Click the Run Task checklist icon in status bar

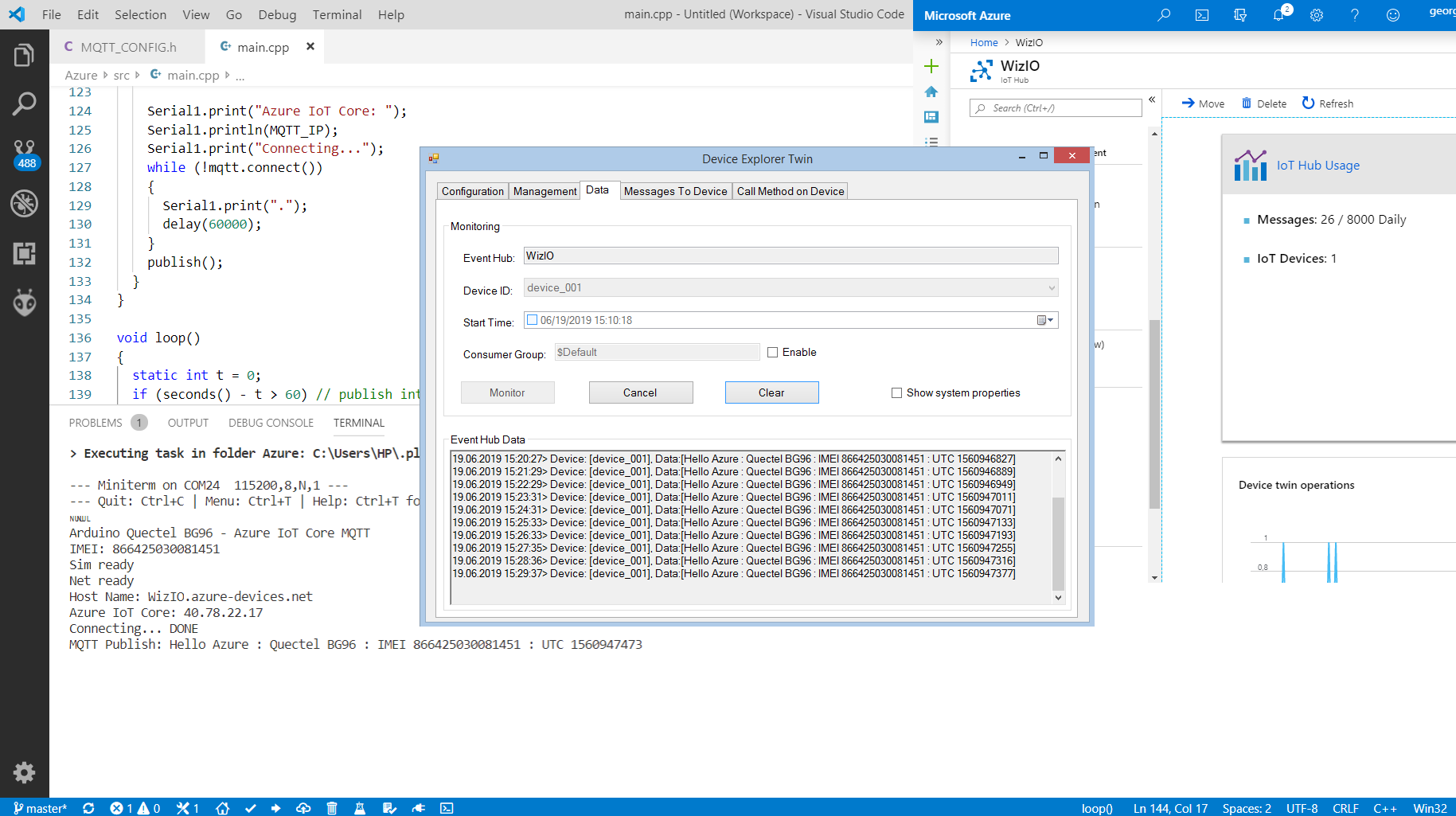(389, 808)
